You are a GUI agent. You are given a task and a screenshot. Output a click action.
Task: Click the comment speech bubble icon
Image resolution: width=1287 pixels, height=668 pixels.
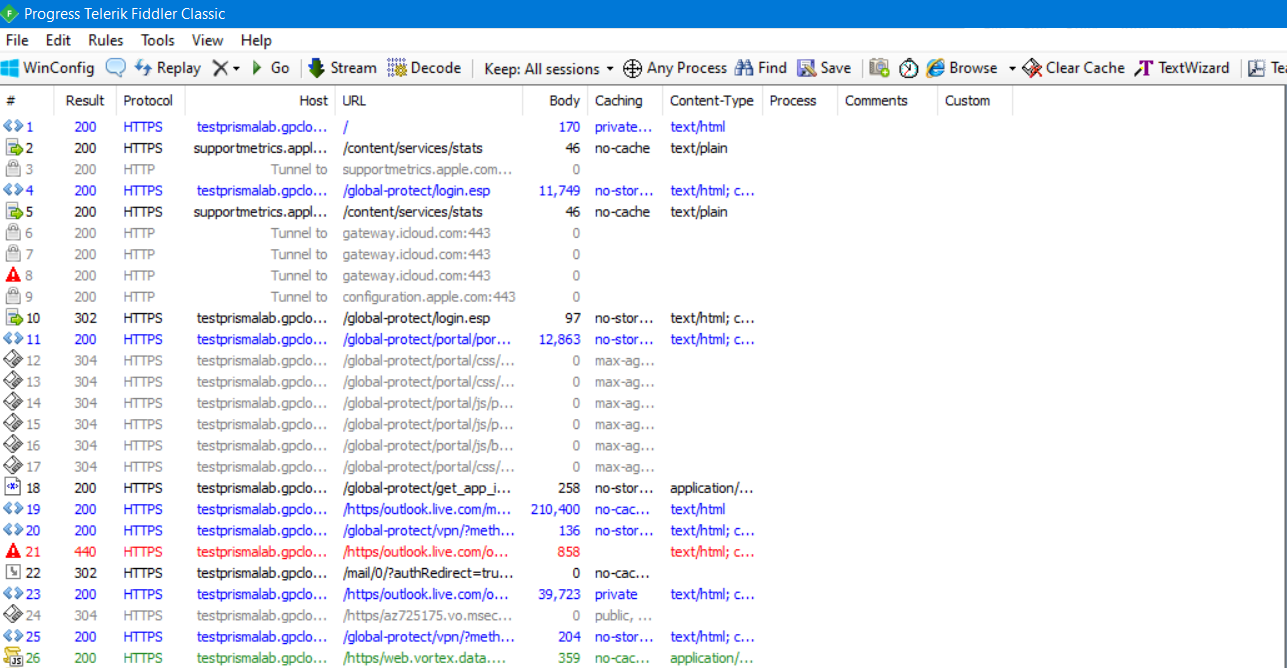coord(116,68)
